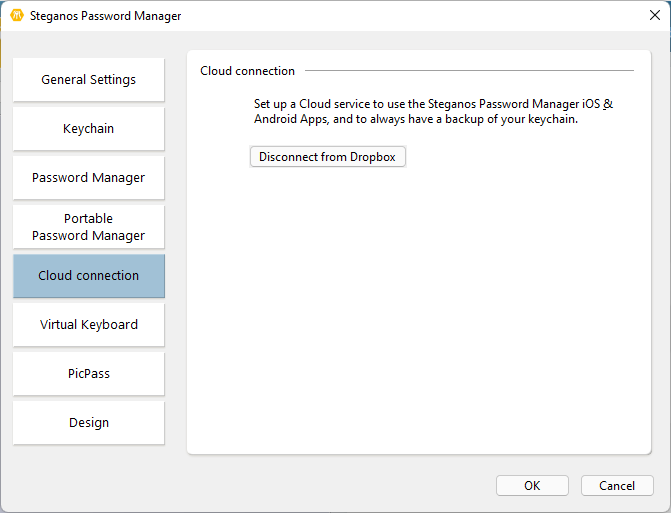Go to Portable Password Manager settings

(89, 227)
